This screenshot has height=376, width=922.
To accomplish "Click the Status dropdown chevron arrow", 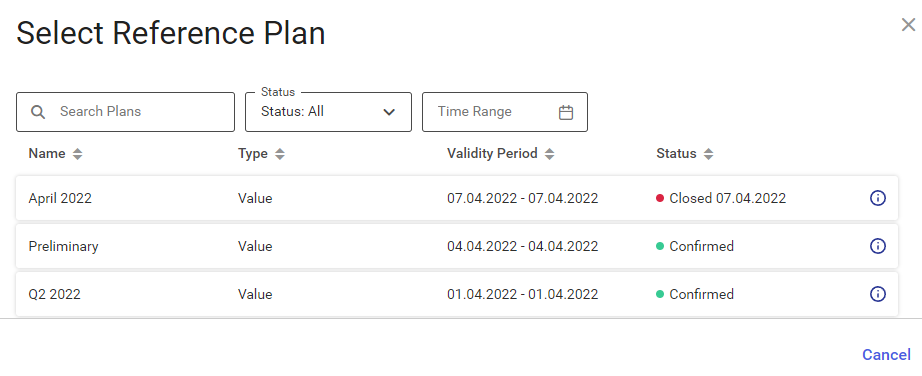I will pyautogui.click(x=389, y=112).
